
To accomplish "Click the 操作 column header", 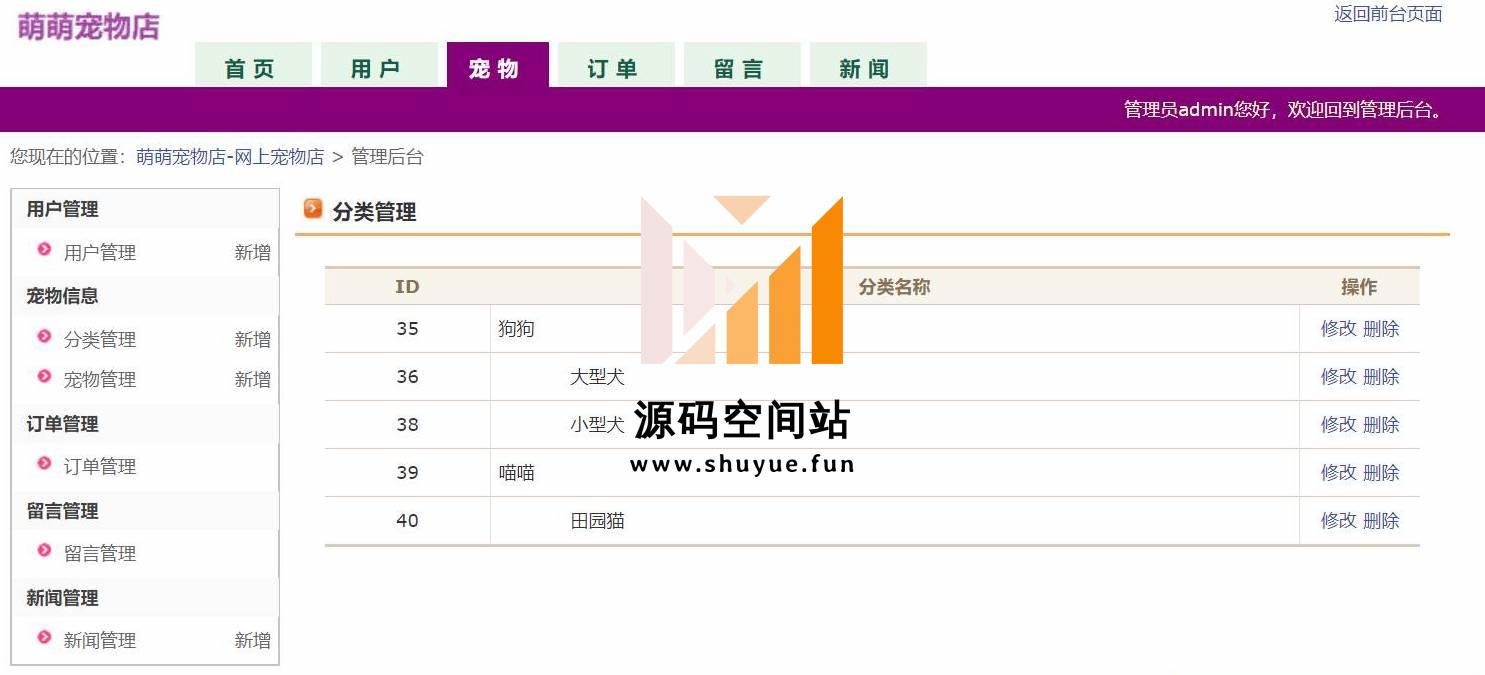I will tap(1359, 287).
